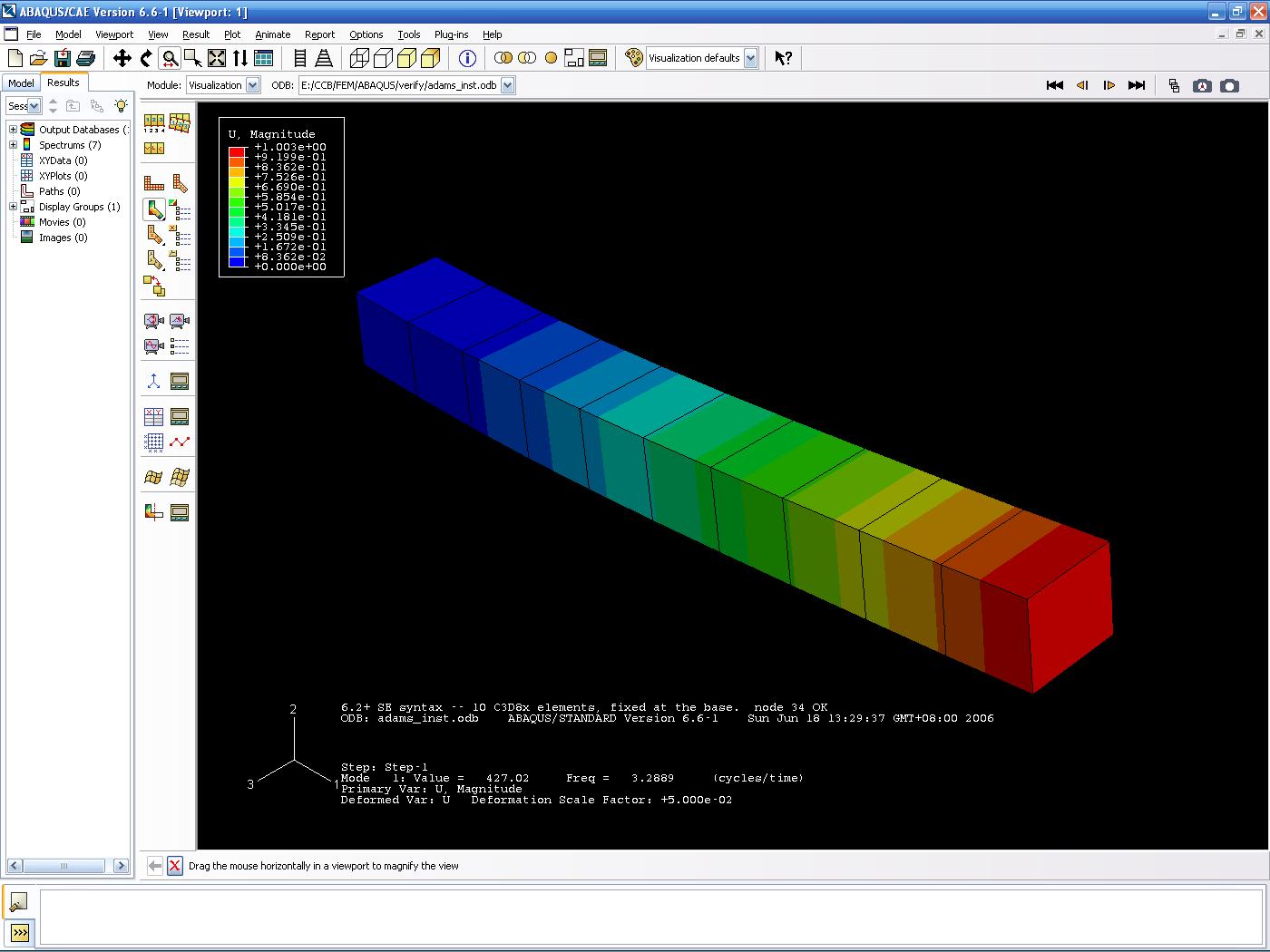
Task: Open the Visualization defaults dropdown
Action: coord(750,58)
